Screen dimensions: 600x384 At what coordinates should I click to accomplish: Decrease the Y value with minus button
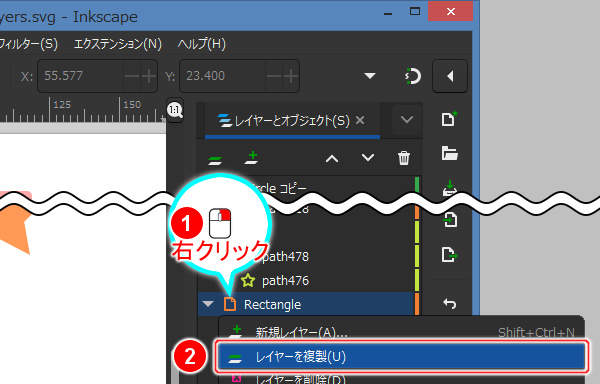tap(274, 76)
